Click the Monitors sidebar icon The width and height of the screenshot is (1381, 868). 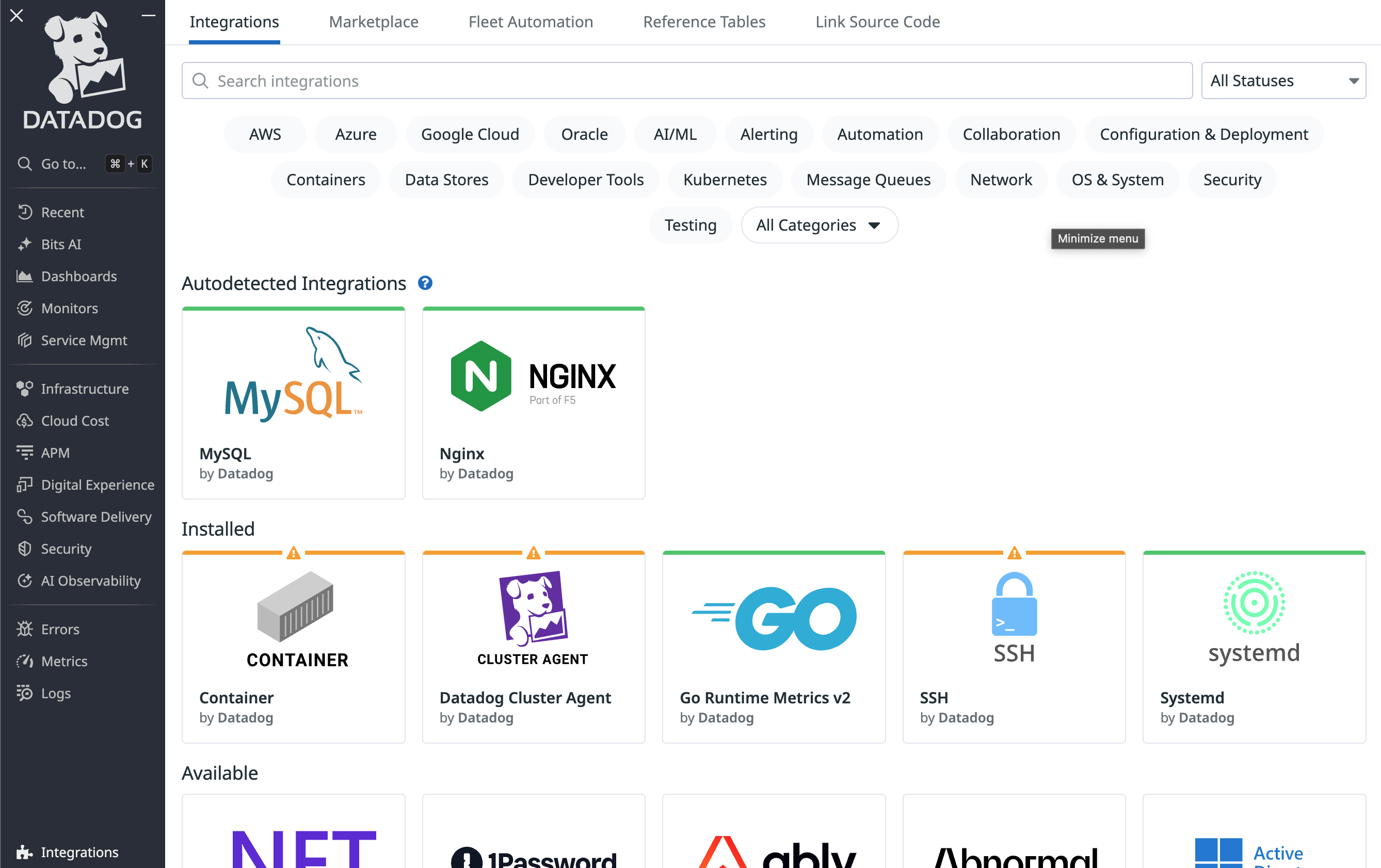click(24, 309)
